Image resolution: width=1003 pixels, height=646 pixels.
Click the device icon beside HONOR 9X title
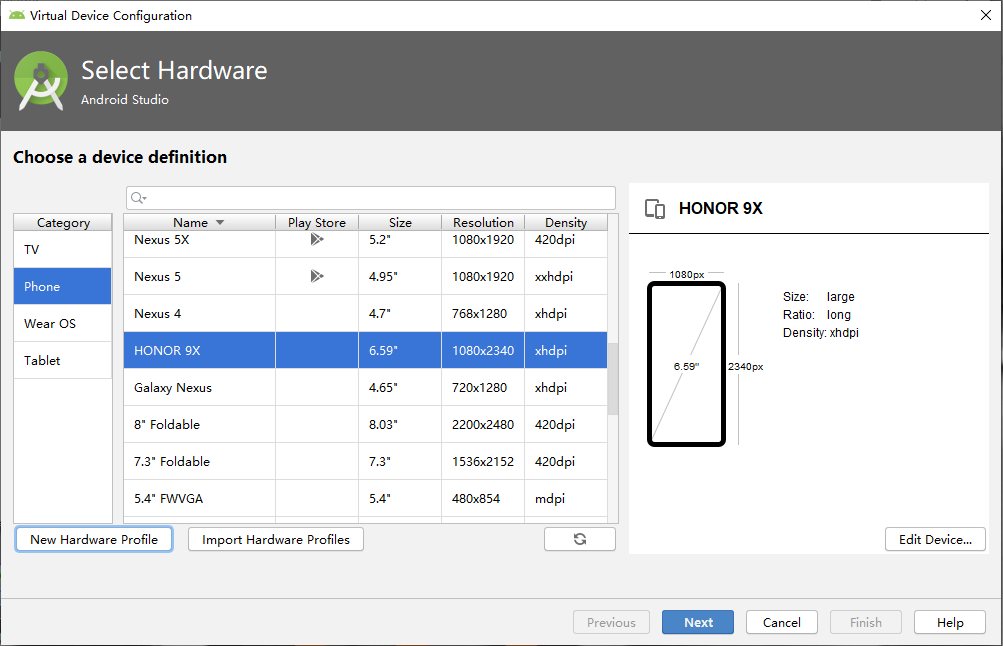pos(654,209)
